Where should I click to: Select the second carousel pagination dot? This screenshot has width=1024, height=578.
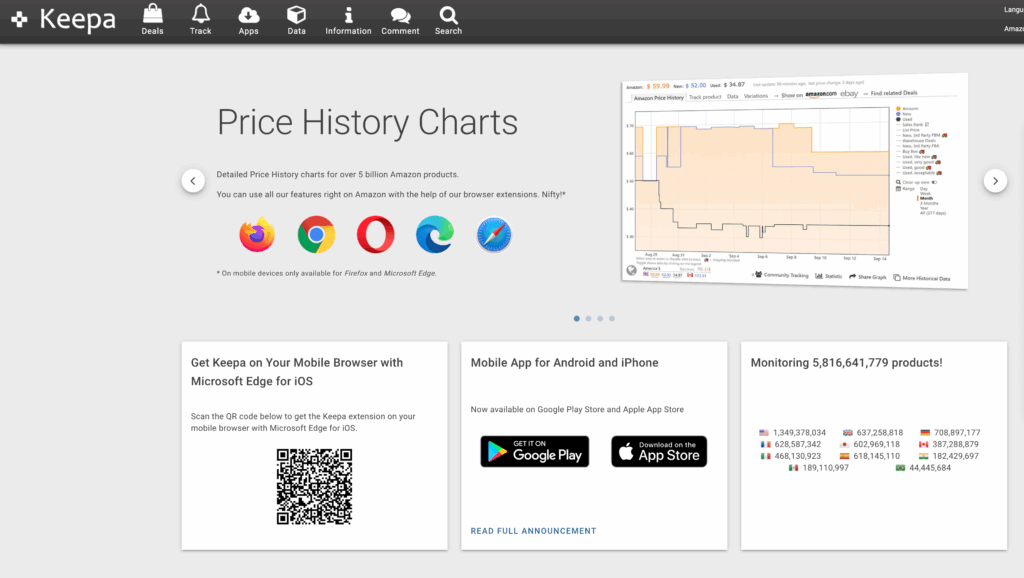pyautogui.click(x=588, y=319)
